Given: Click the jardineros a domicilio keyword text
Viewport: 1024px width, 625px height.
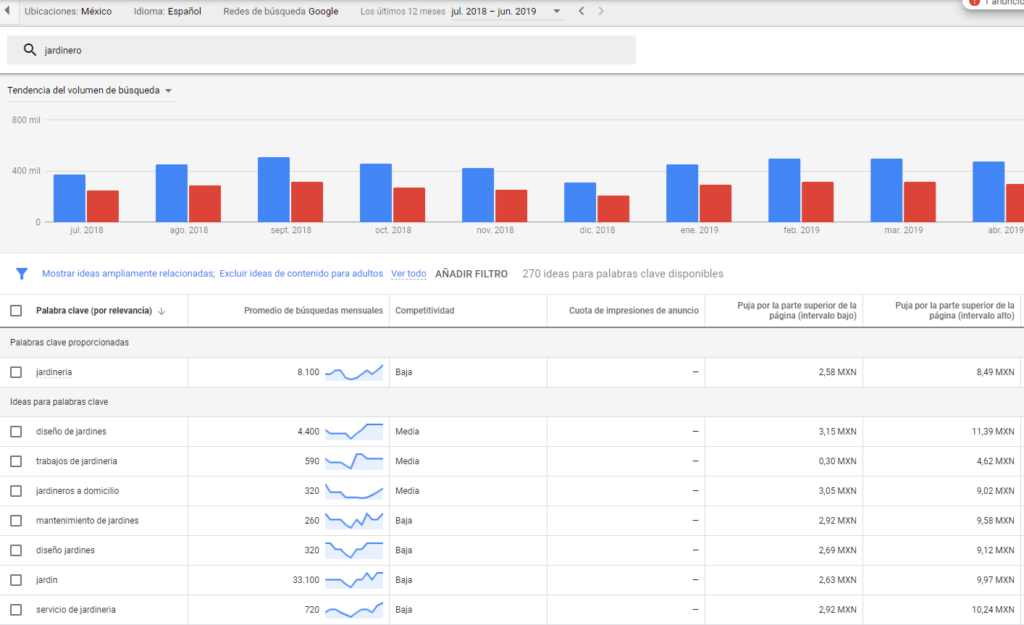Looking at the screenshot, I should point(78,491).
